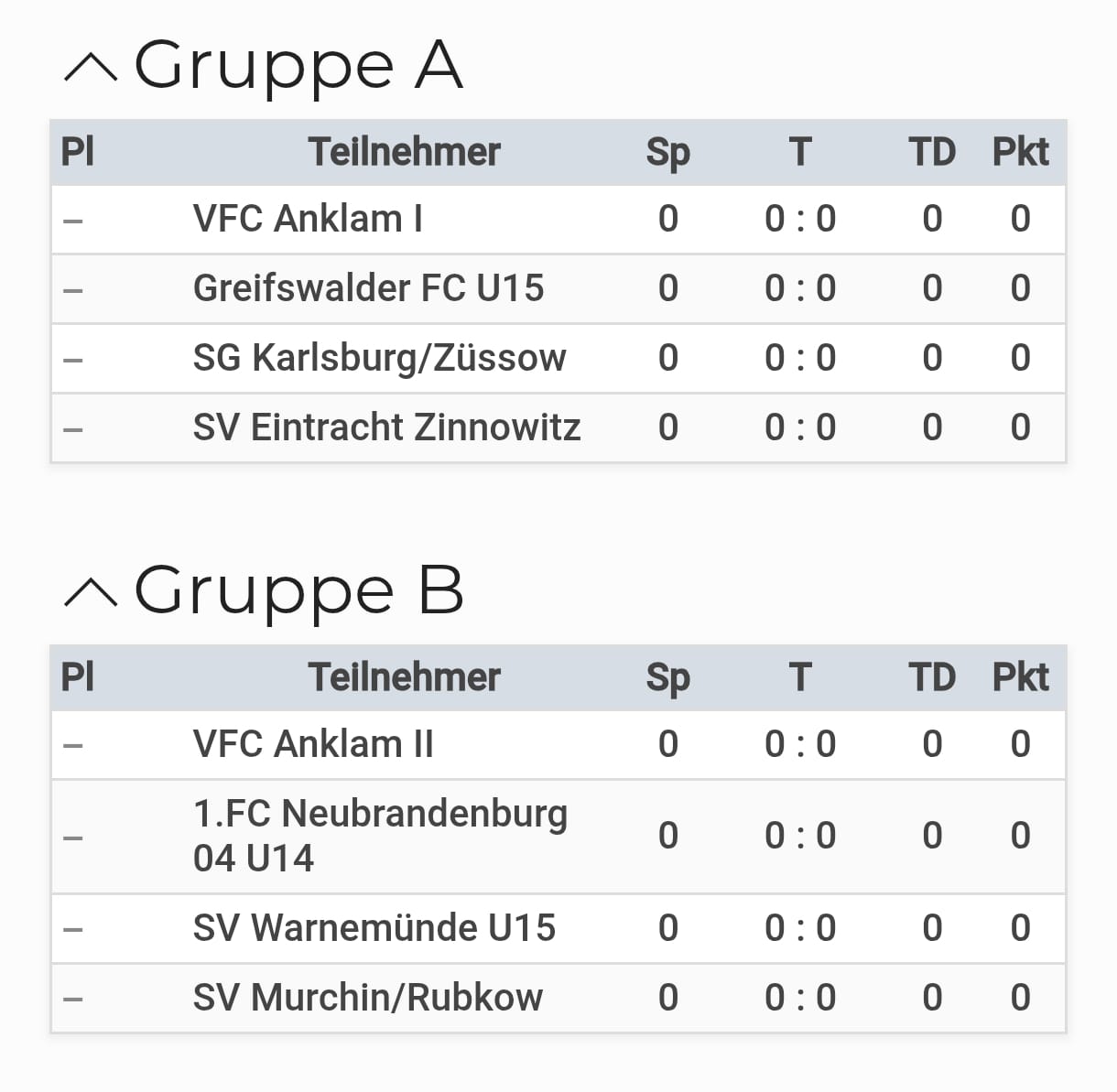Collapse the Gruppe B section chevron
Image resolution: width=1117 pixels, height=1092 pixels.
91,593
